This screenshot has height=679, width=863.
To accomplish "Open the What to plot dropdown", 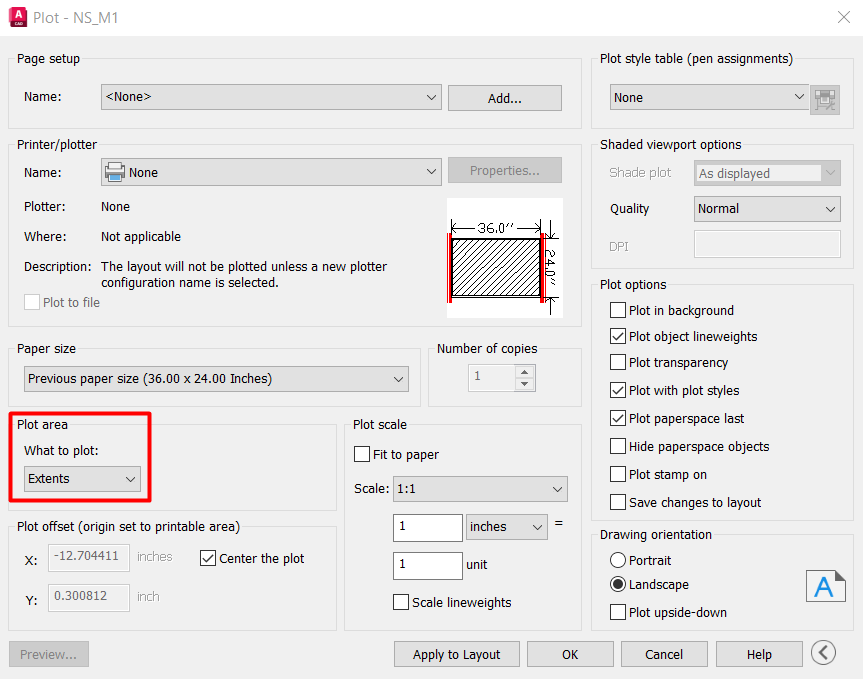I will coord(83,479).
